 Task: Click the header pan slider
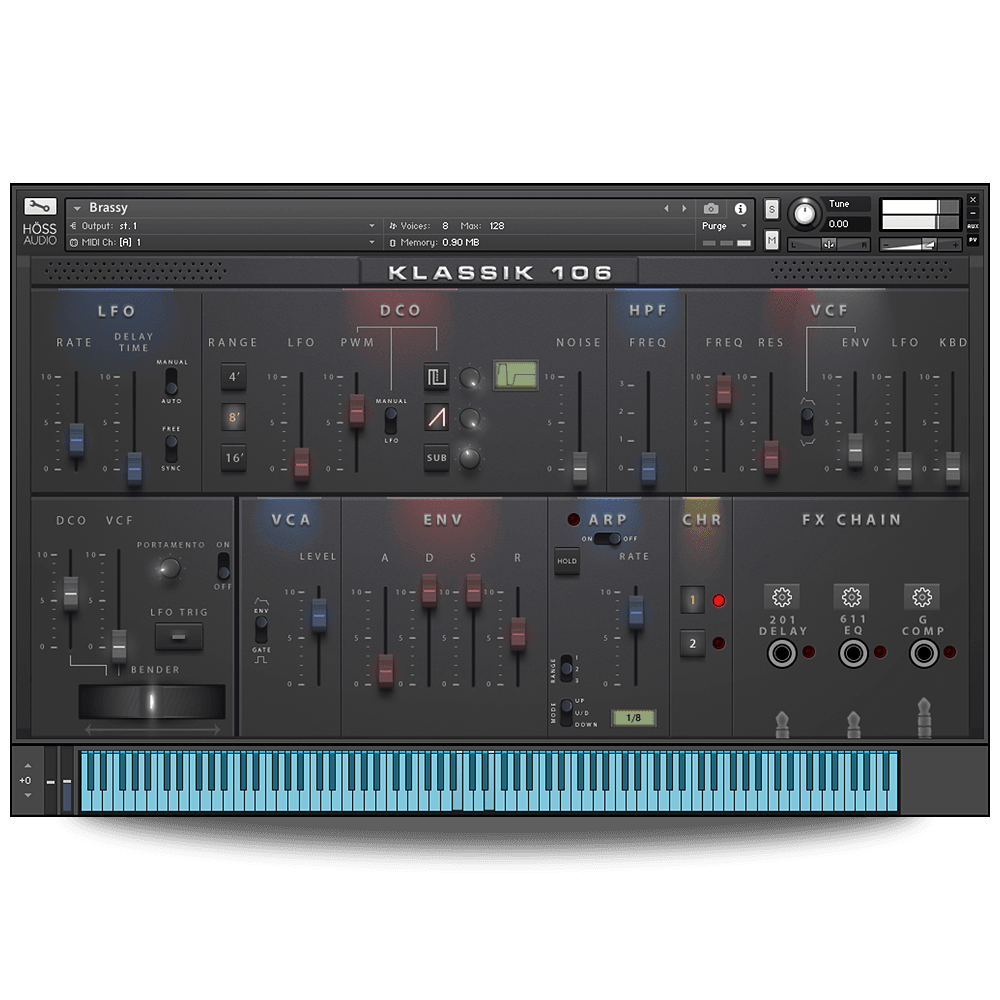[x=828, y=244]
